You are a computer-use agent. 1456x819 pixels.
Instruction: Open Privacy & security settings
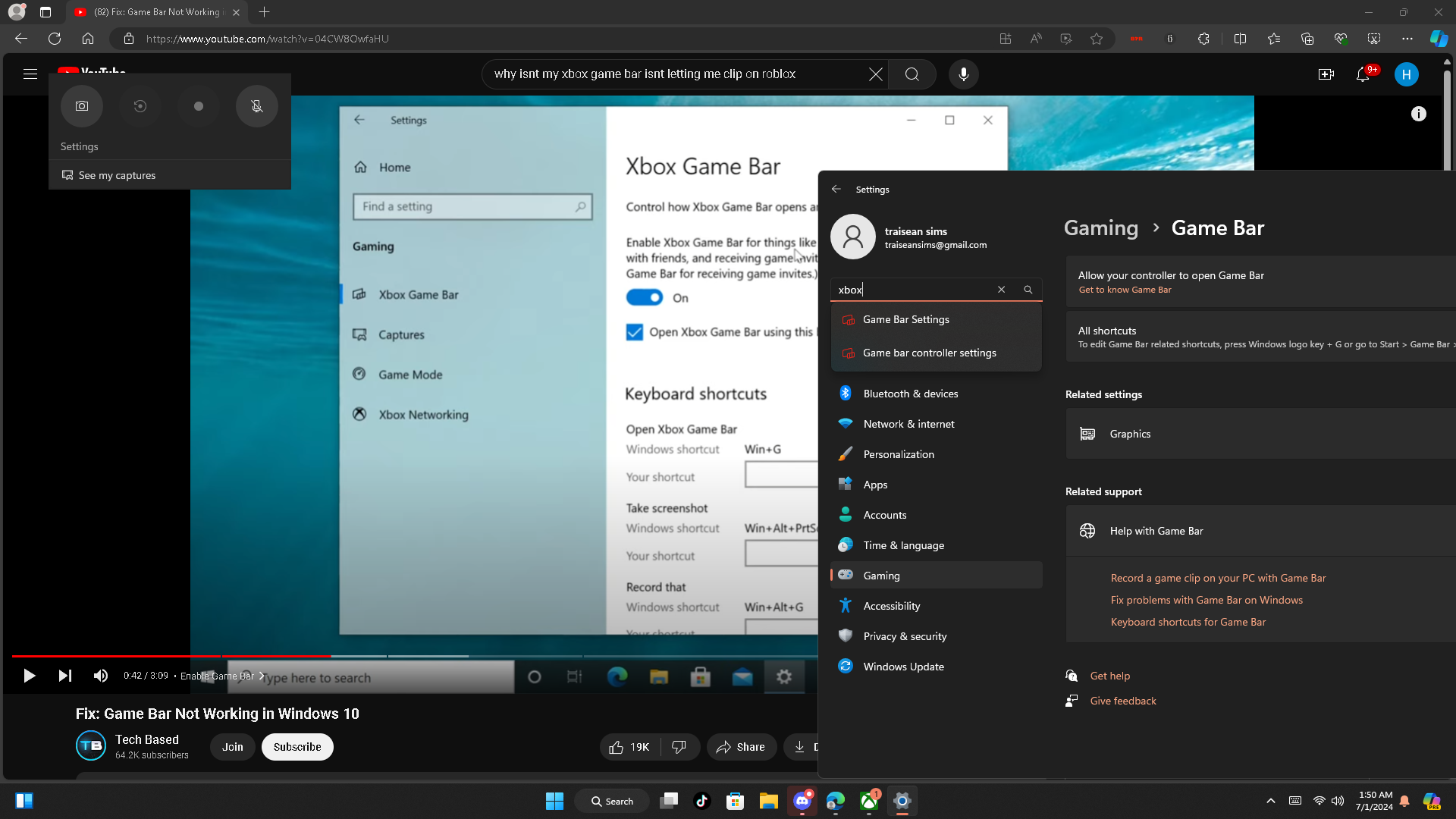937,636
